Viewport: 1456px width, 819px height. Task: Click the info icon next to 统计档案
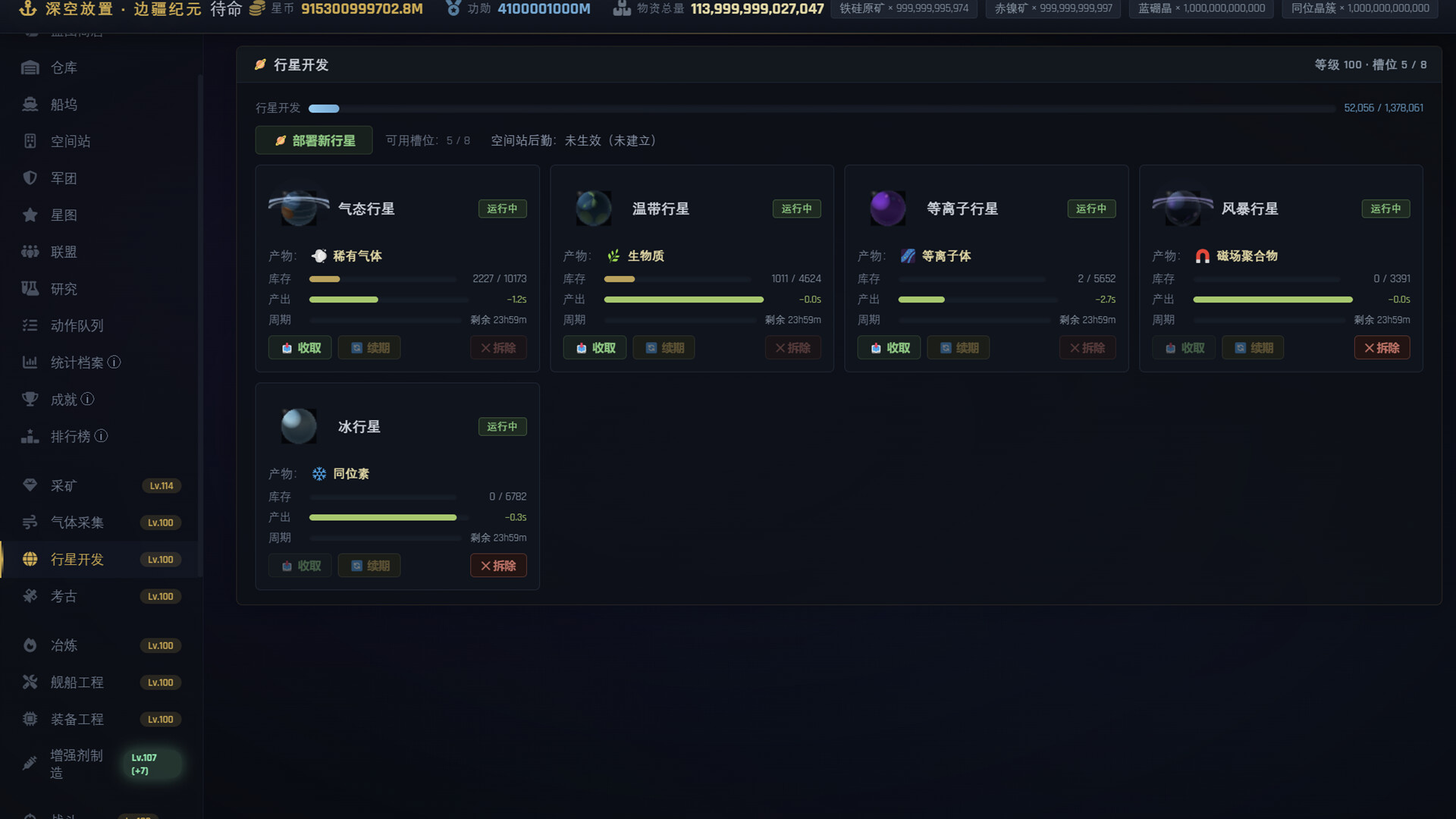coord(114,362)
